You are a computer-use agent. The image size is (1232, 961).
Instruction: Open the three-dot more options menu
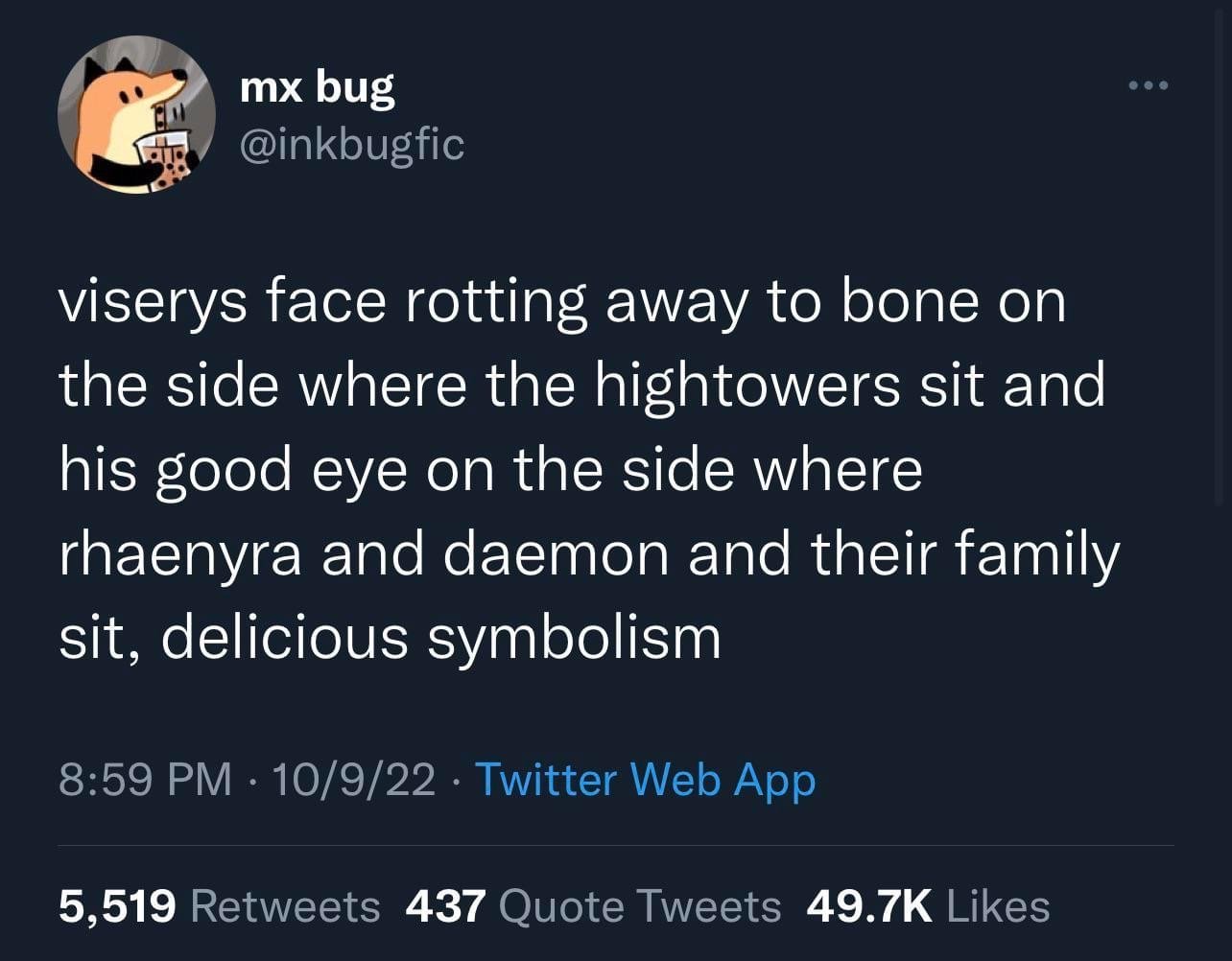pos(1148,87)
